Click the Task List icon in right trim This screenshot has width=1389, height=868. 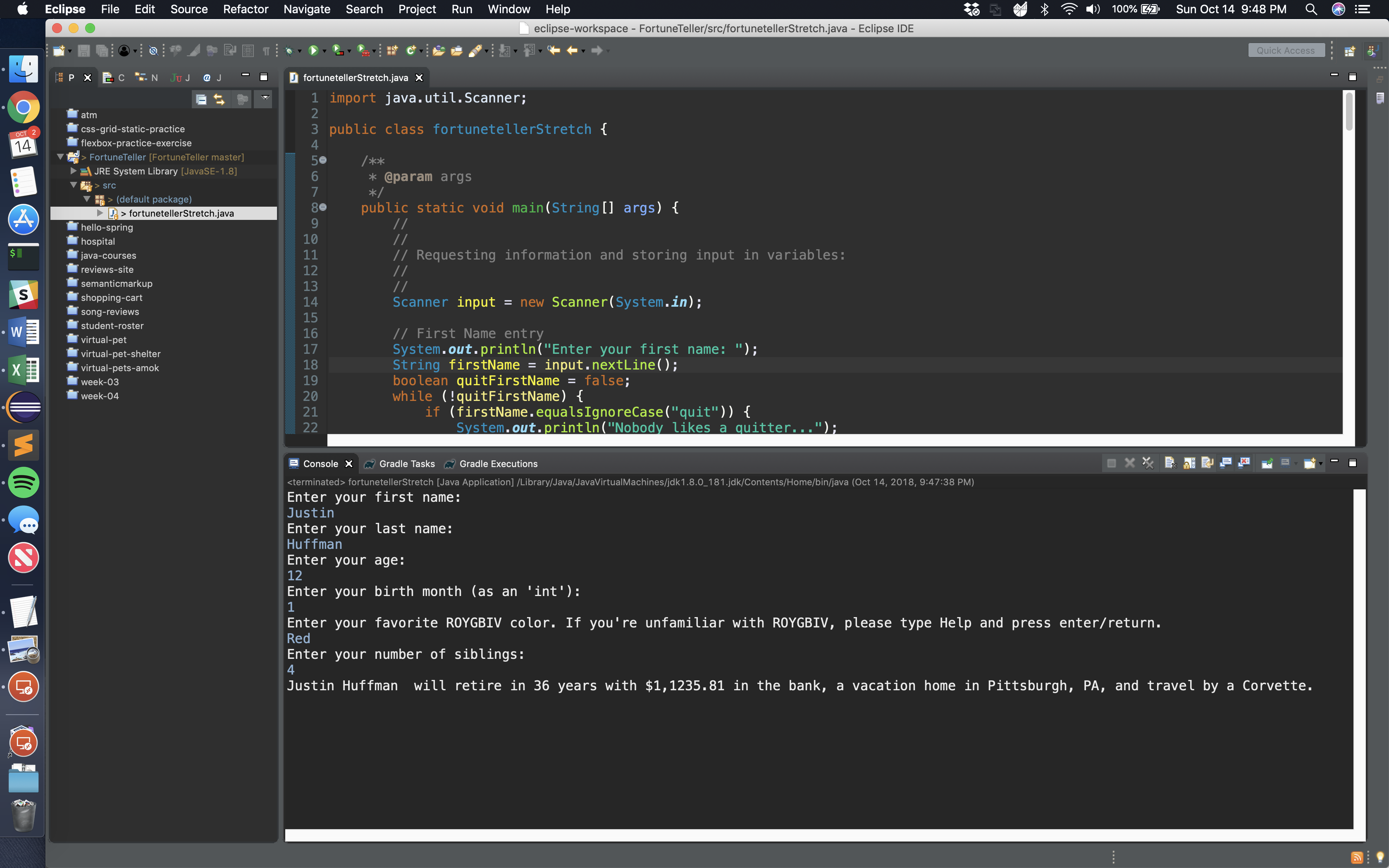tap(1380, 99)
